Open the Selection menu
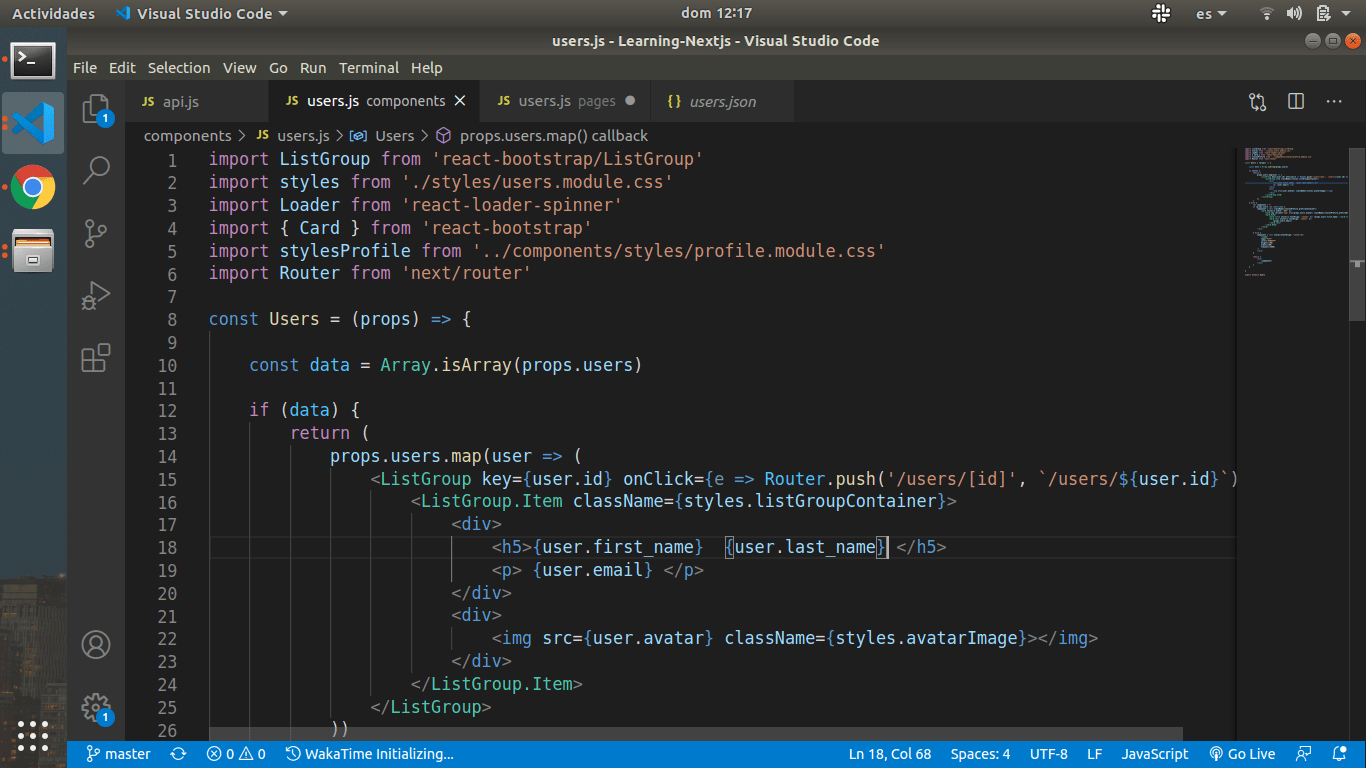The height and width of the screenshot is (768, 1366). pos(179,68)
